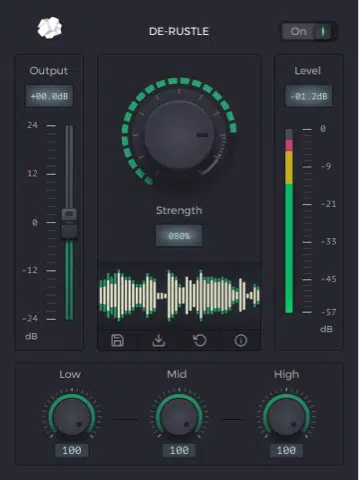Click the -9 mark on Level scale
This screenshot has width=360, height=480.
point(326,166)
